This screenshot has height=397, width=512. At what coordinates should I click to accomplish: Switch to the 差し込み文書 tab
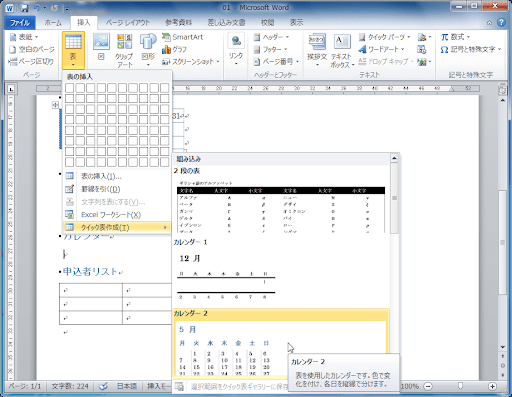coord(227,23)
